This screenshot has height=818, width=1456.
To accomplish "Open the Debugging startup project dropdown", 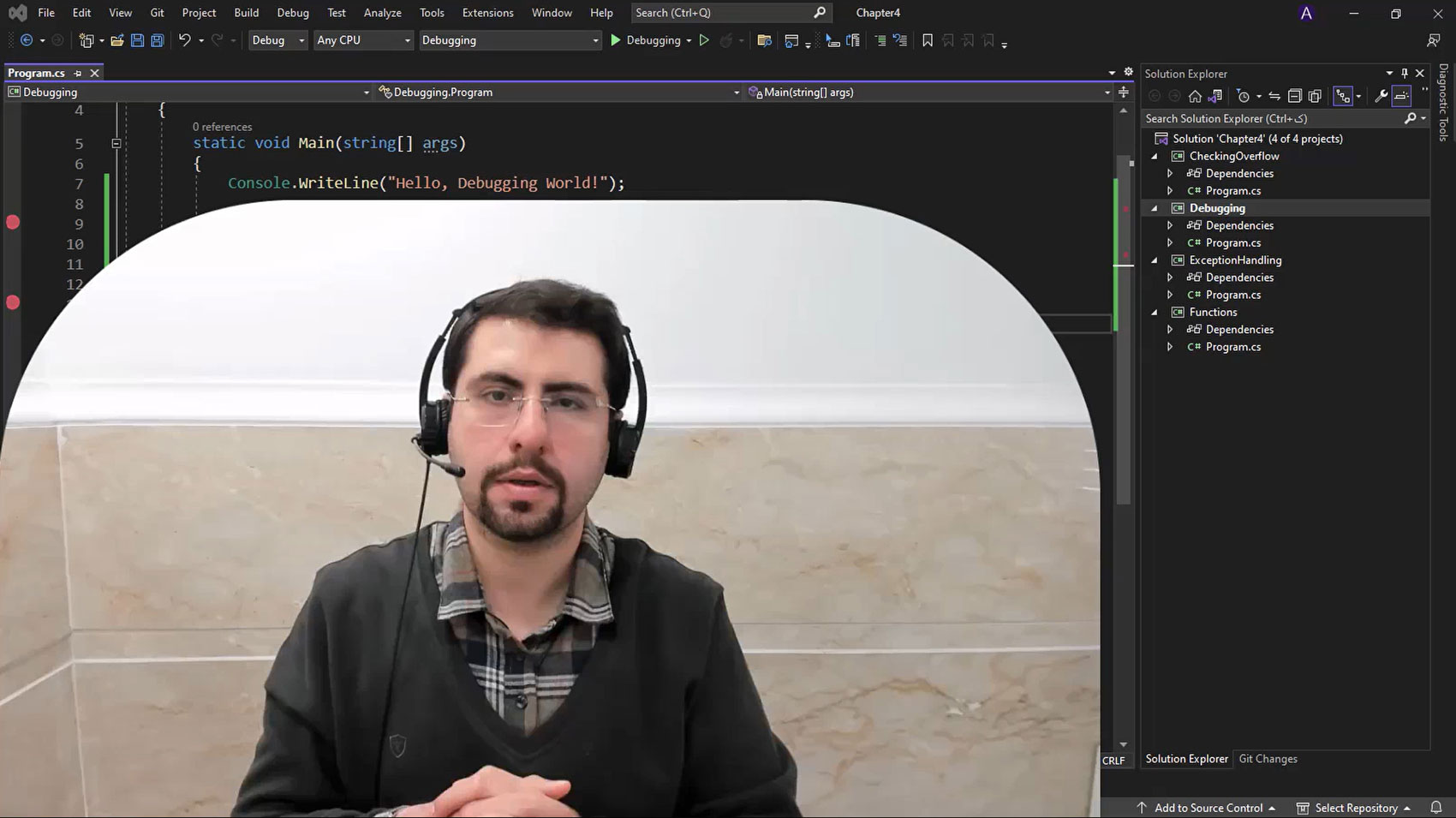I will click(510, 40).
